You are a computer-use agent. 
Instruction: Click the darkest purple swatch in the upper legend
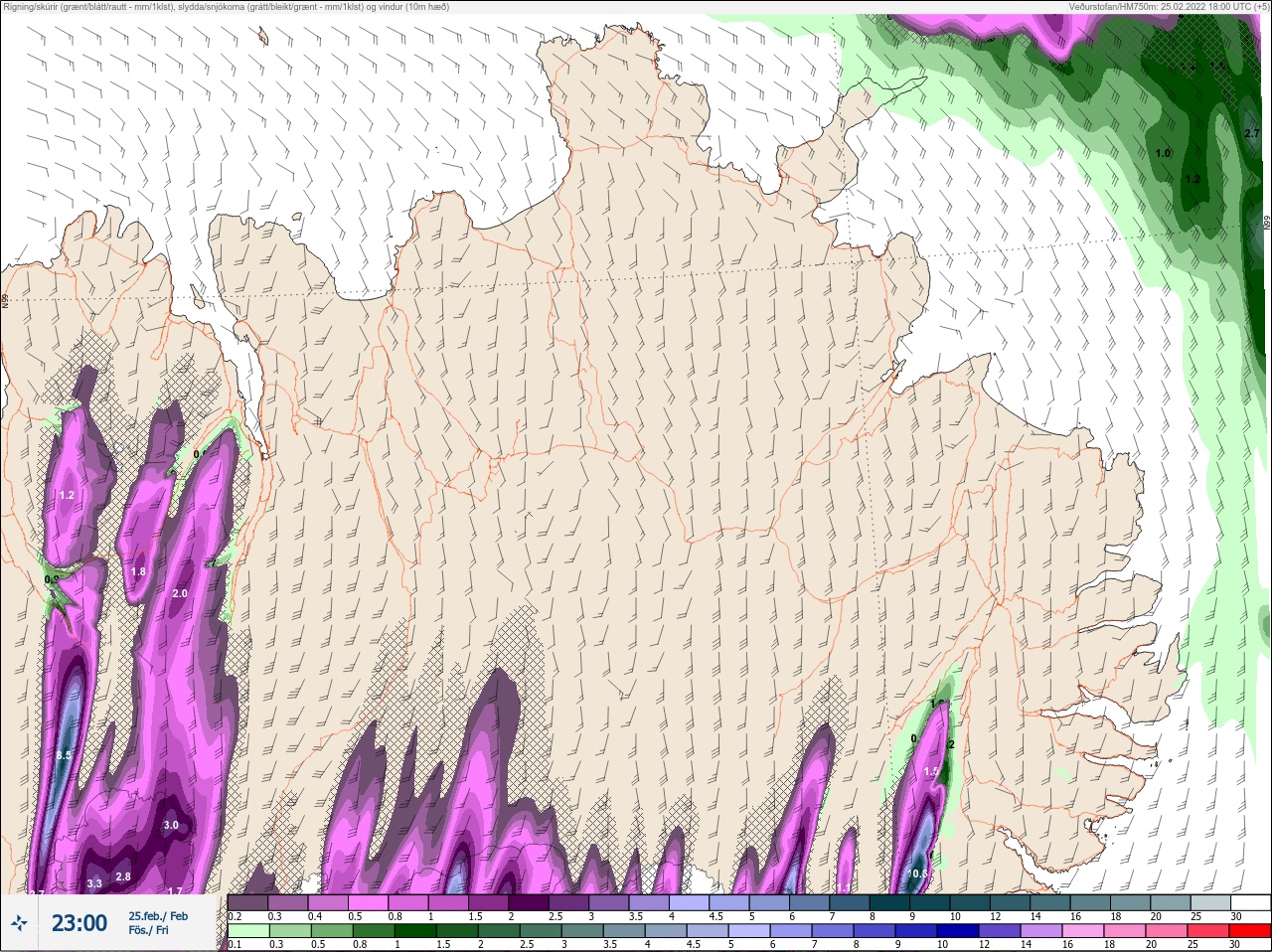click(x=528, y=903)
